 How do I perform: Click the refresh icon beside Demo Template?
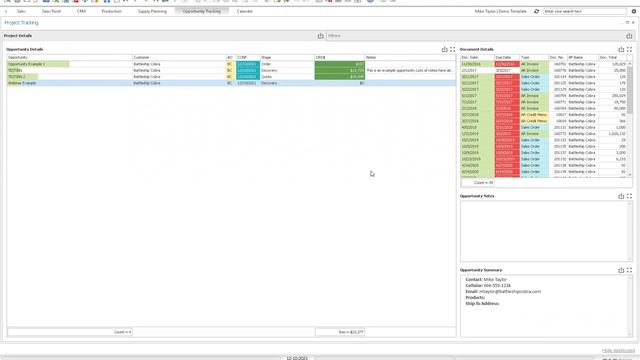pyautogui.click(x=536, y=11)
